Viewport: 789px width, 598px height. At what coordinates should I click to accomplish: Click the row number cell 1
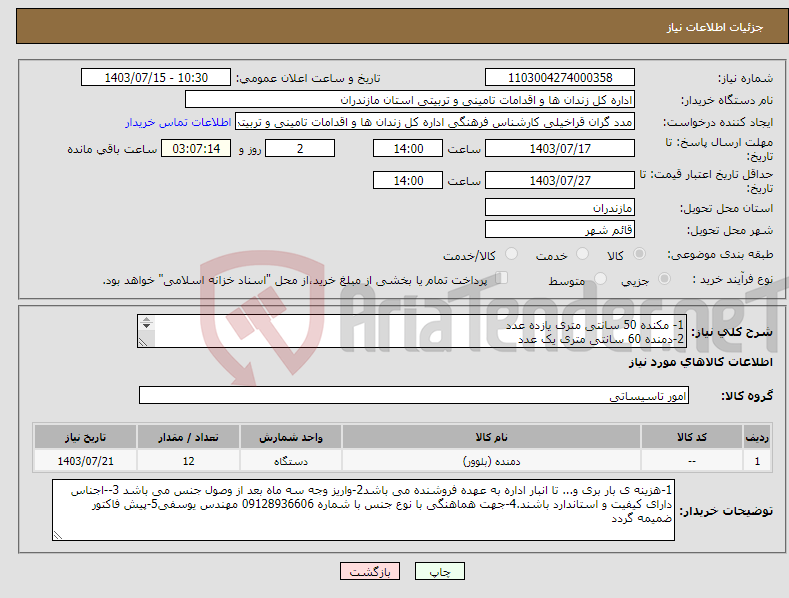coord(757,461)
